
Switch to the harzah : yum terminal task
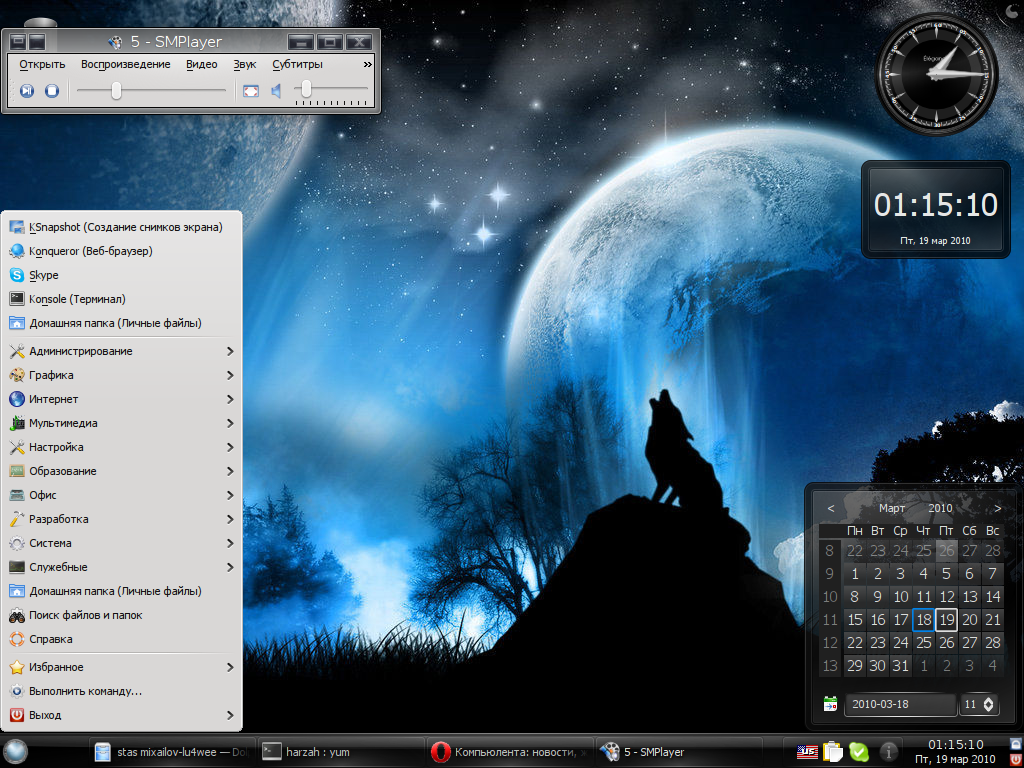pyautogui.click(x=341, y=752)
